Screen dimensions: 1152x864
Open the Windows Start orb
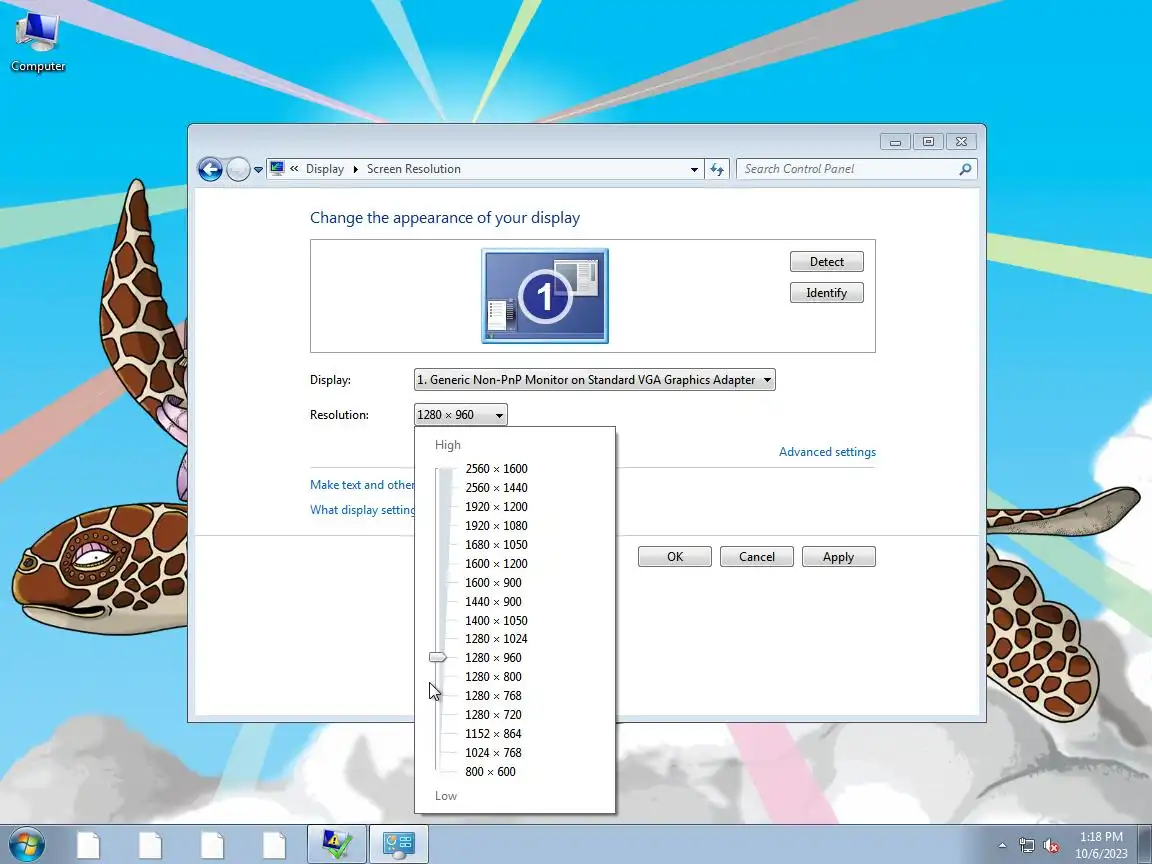click(27, 845)
